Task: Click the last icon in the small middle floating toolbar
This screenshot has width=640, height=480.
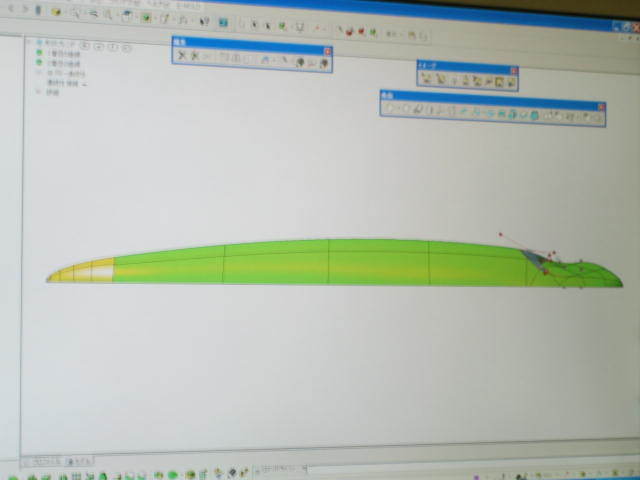Action: click(511, 83)
